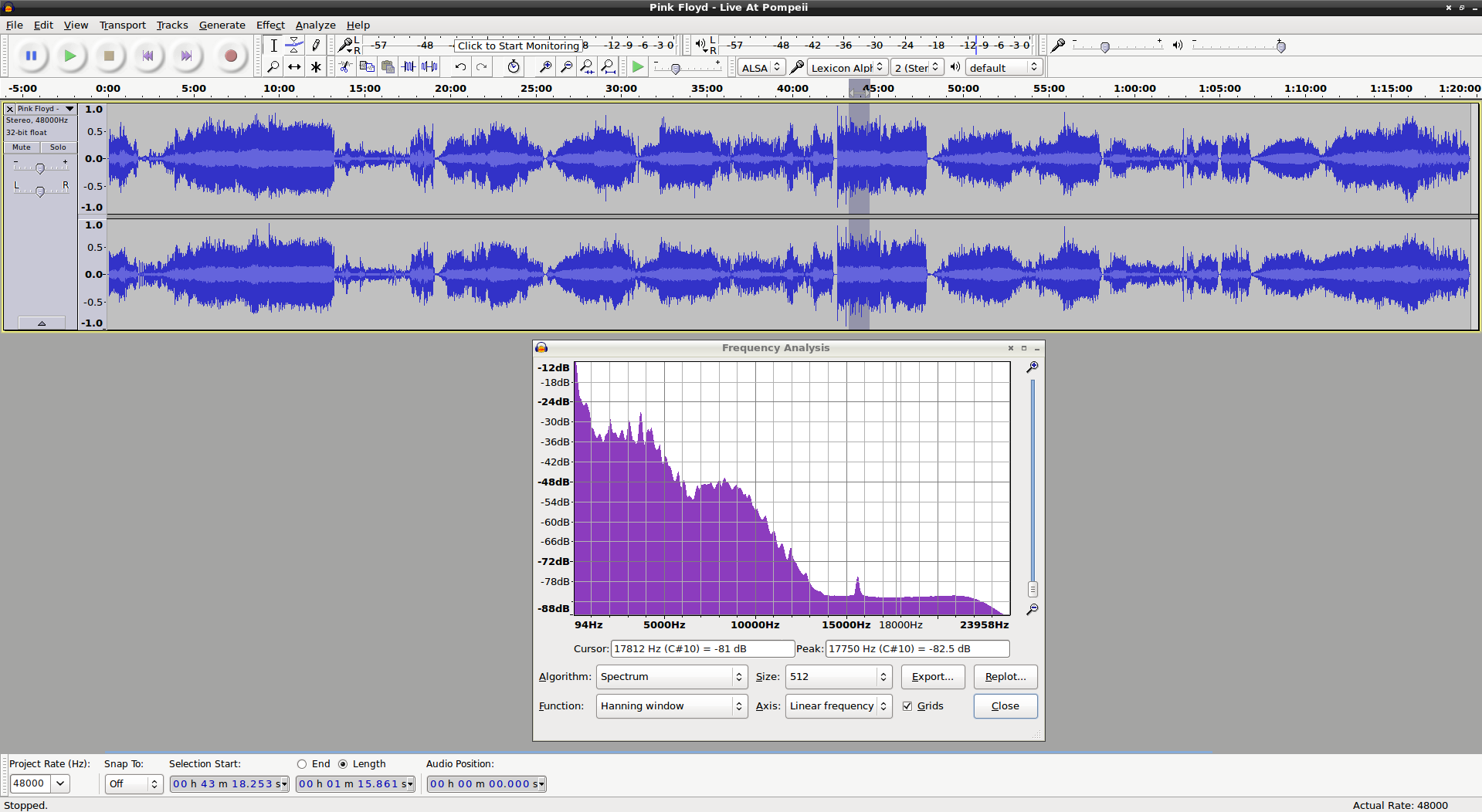The image size is (1482, 812).
Task: Click the Silence audio icon
Action: coord(429,67)
